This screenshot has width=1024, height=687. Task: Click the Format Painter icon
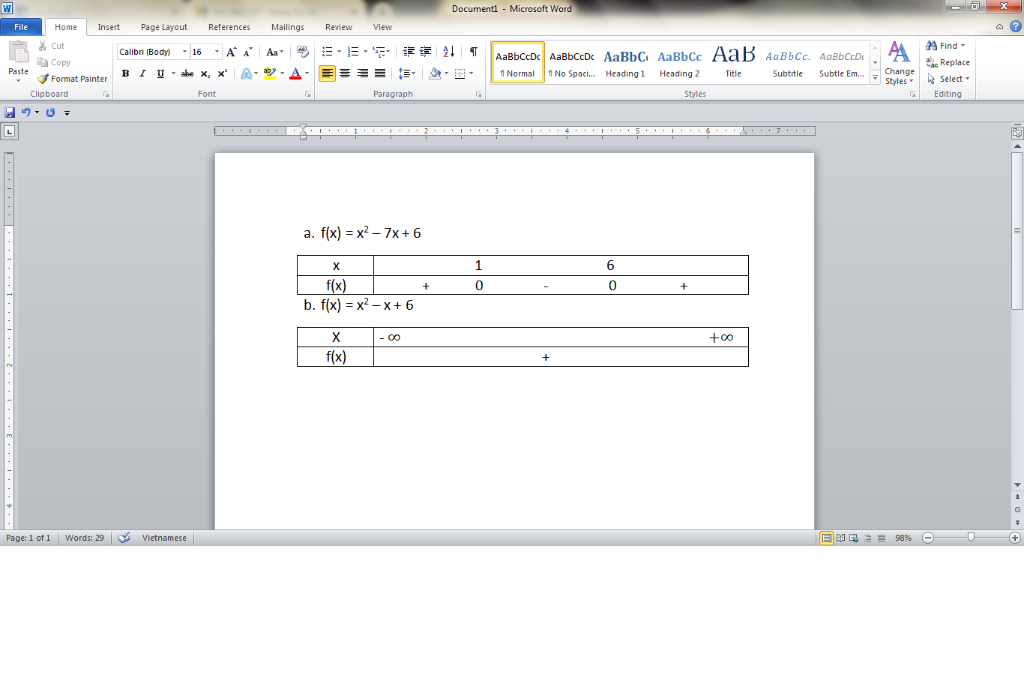(x=43, y=79)
